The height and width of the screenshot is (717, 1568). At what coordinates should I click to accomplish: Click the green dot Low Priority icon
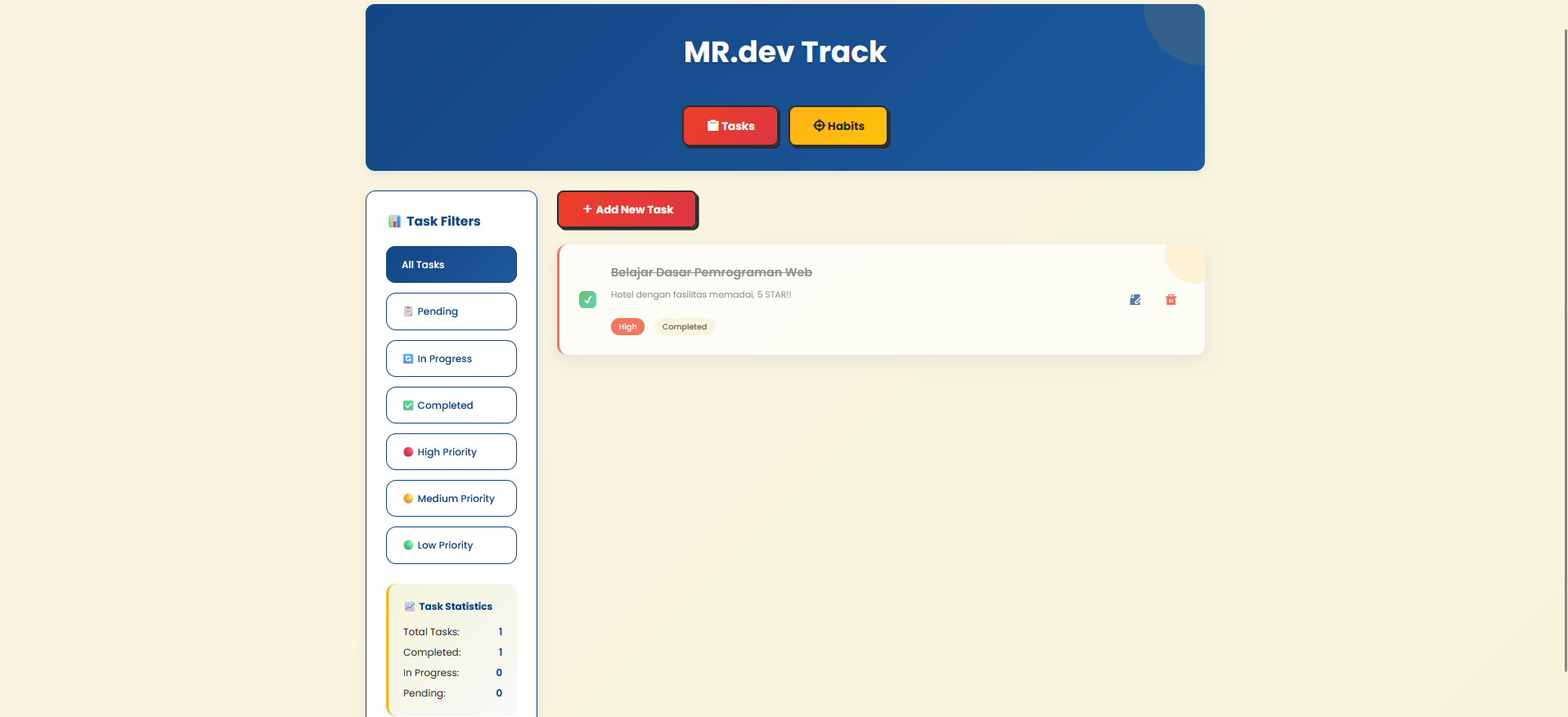(408, 545)
